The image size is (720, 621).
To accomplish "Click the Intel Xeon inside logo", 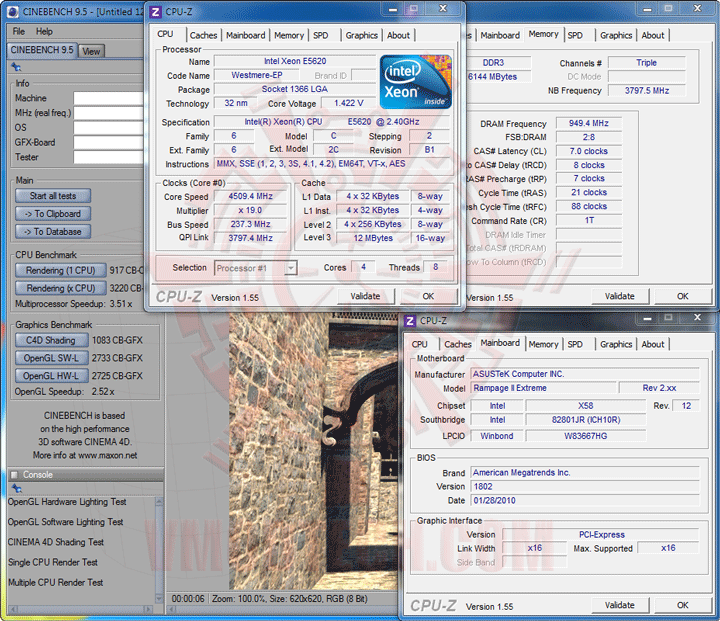I will 418,81.
